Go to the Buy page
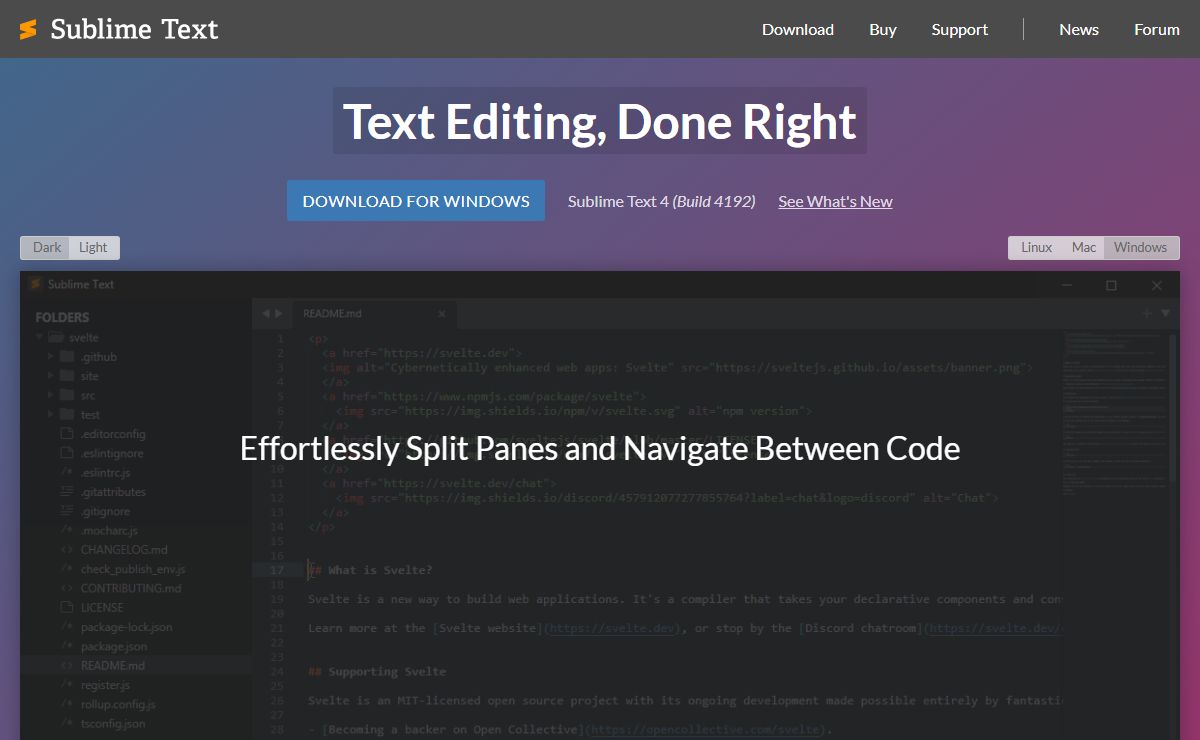 pyautogui.click(x=883, y=29)
